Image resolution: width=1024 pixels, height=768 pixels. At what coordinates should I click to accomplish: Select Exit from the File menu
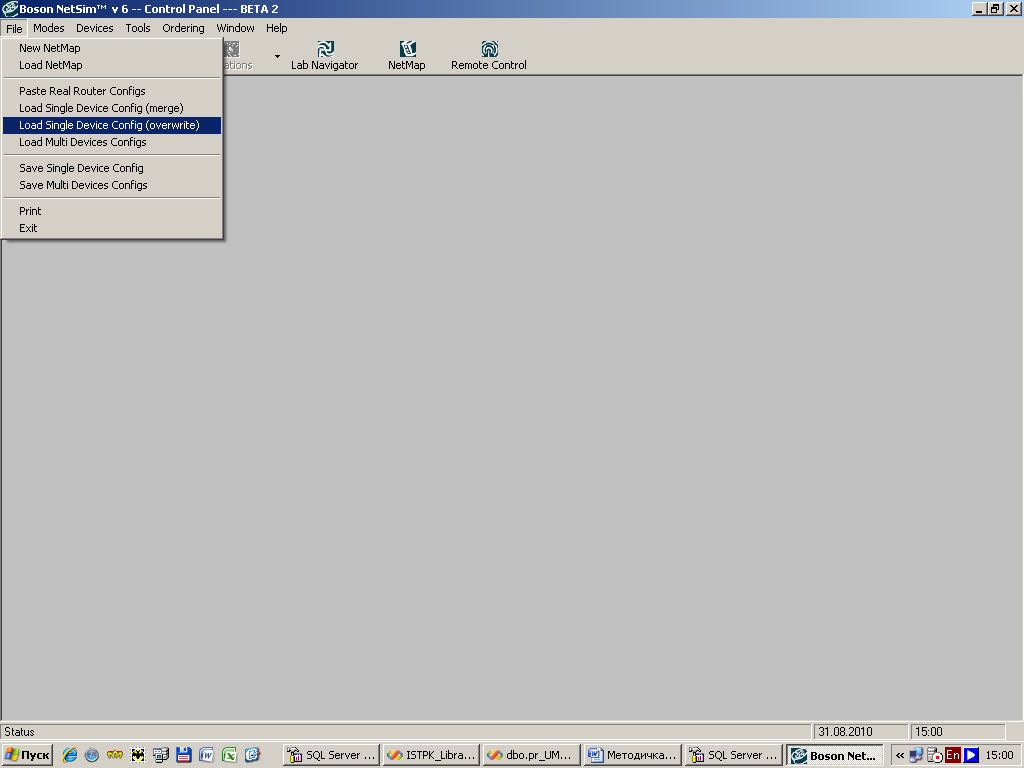tap(112, 228)
